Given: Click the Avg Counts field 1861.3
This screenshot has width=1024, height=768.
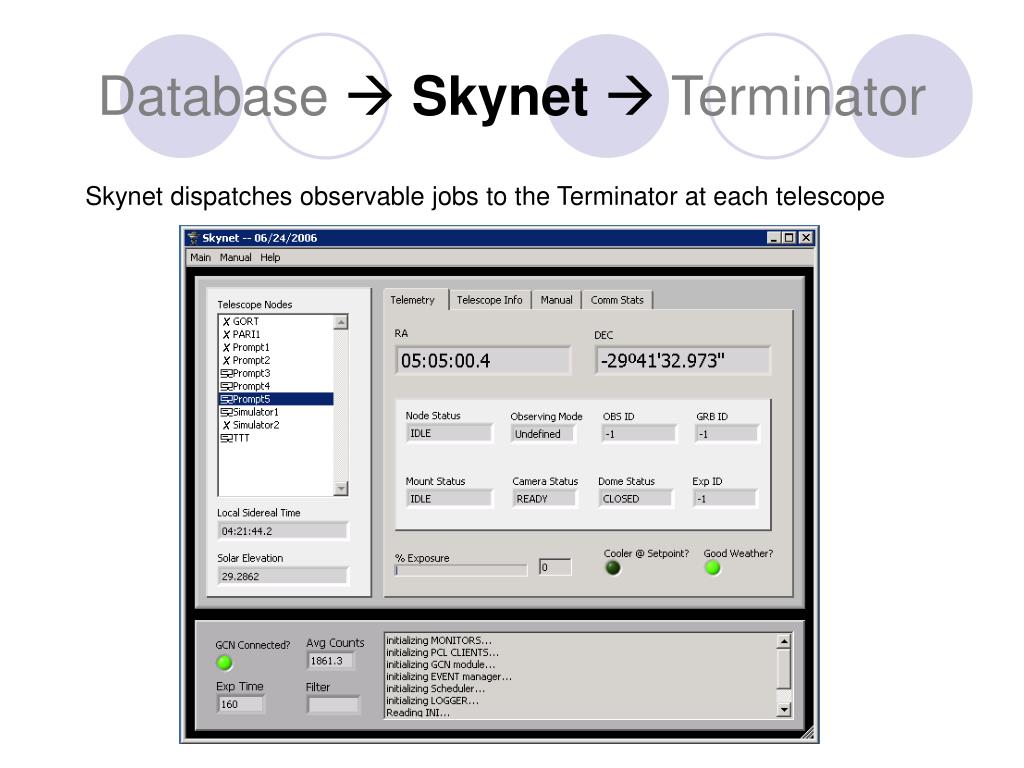Looking at the screenshot, I should (330, 661).
